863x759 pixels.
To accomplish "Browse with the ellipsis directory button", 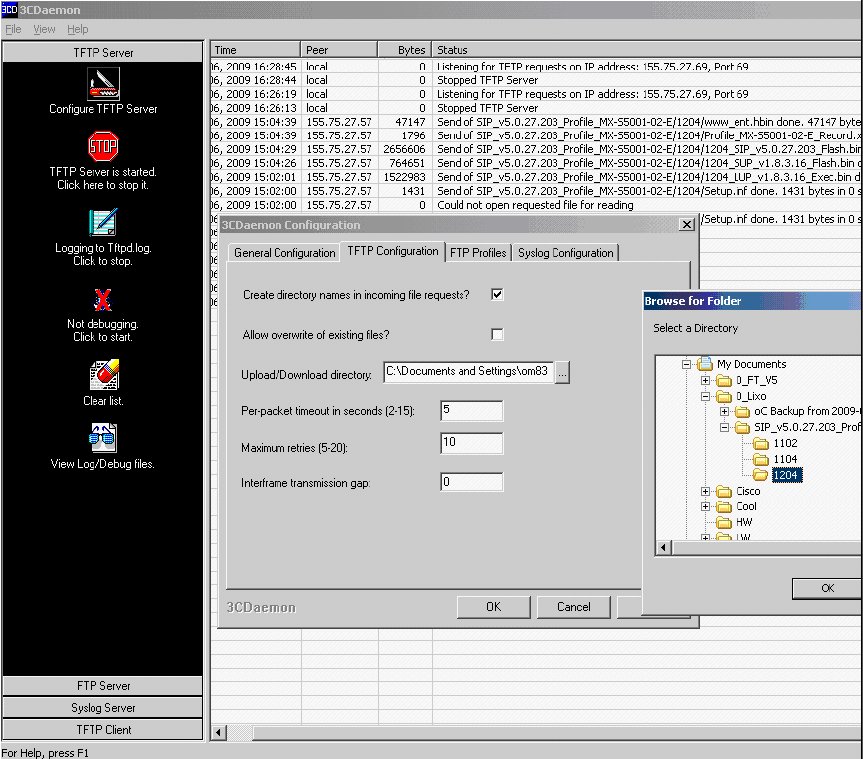I will click(562, 373).
